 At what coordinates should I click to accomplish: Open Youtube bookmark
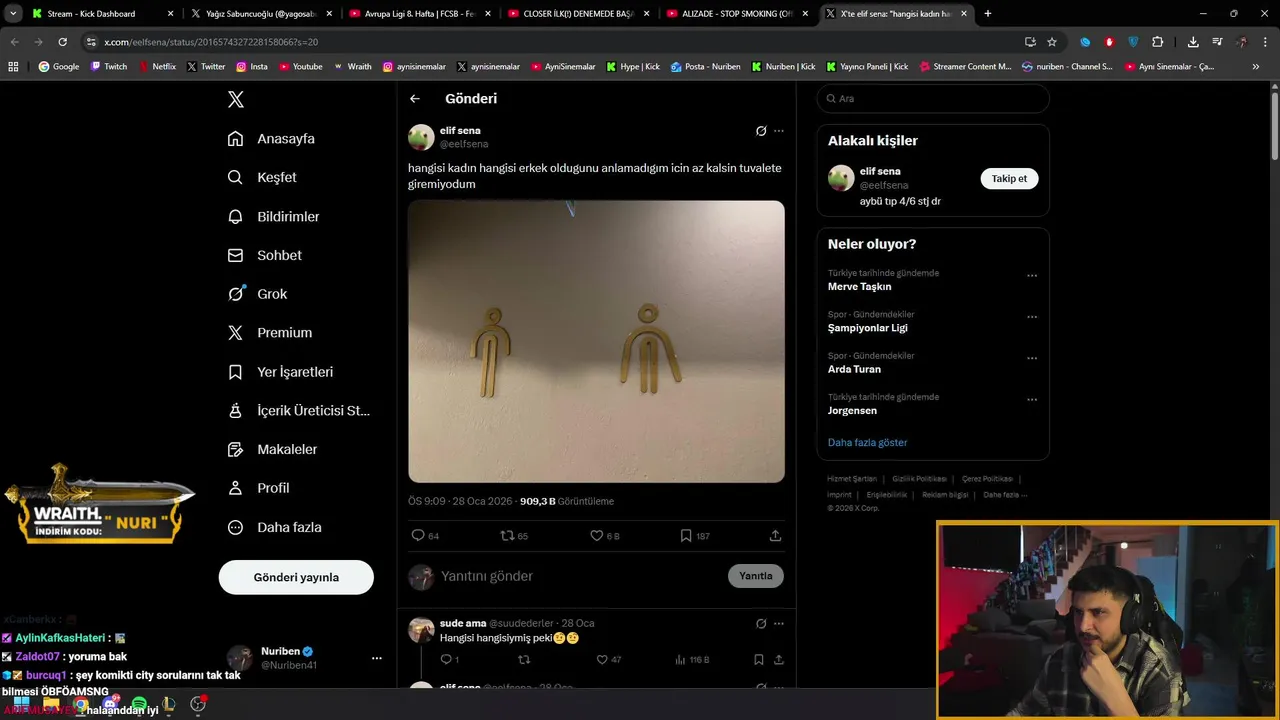(301, 67)
